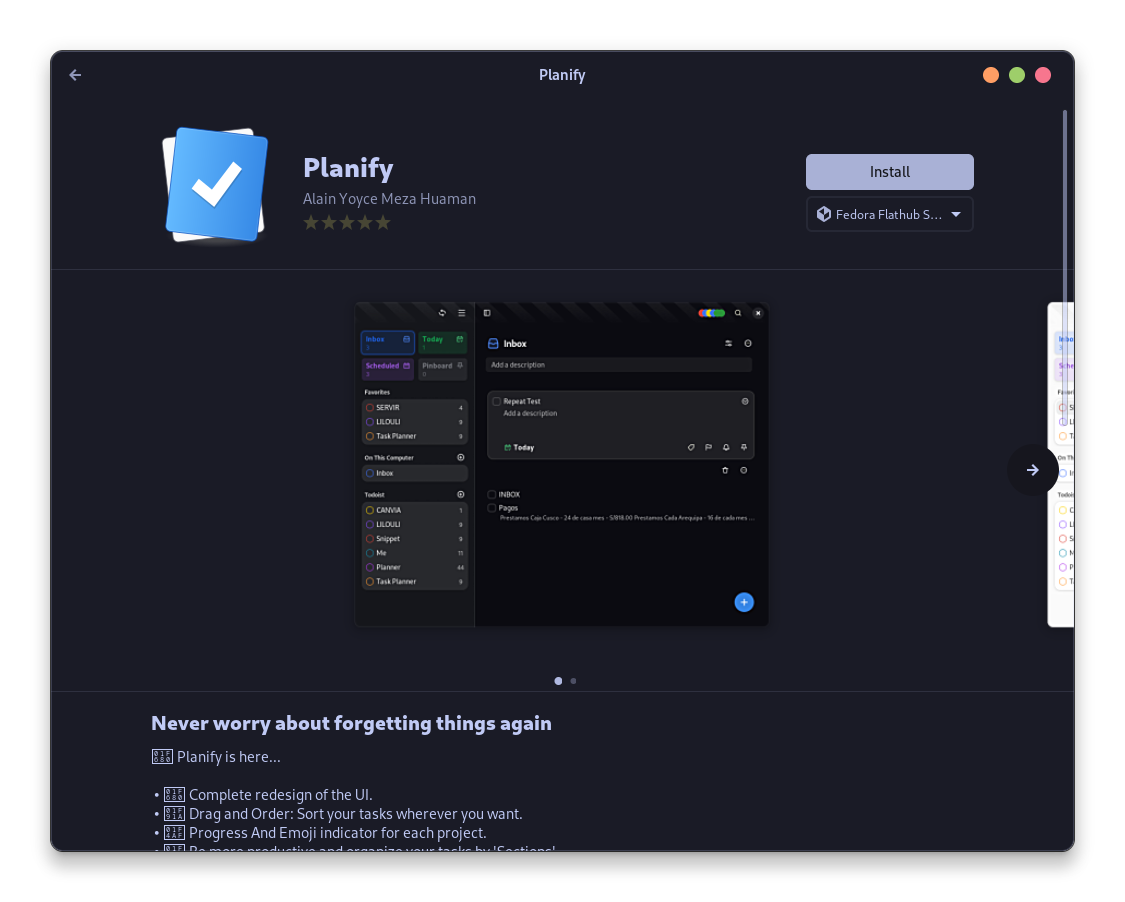Install the Planify application
1125x902 pixels.
(890, 172)
